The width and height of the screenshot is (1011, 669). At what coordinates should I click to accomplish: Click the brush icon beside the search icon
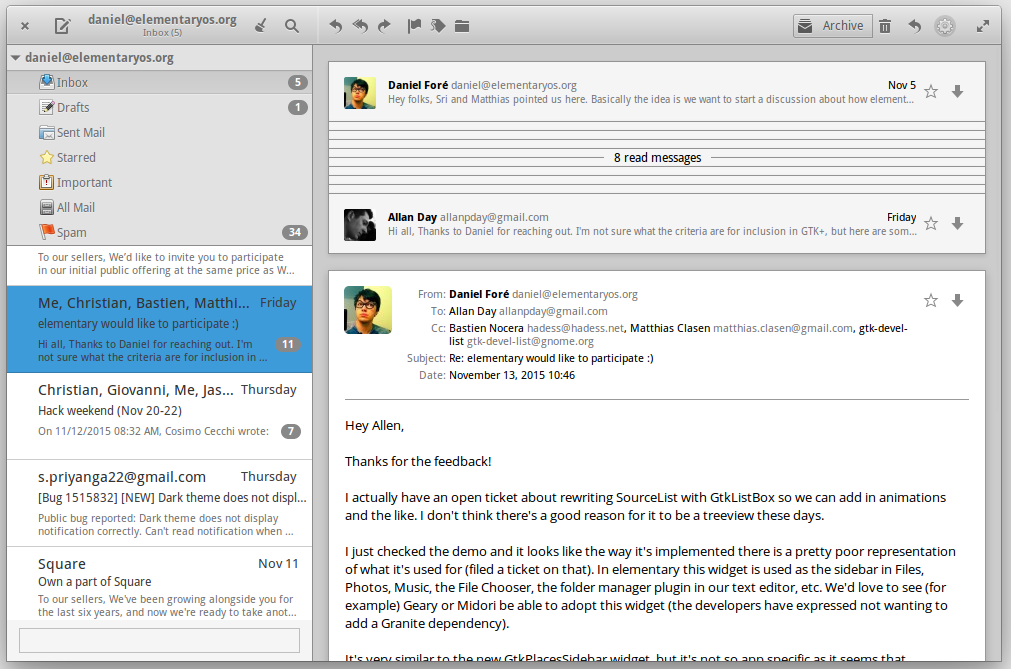tap(261, 26)
